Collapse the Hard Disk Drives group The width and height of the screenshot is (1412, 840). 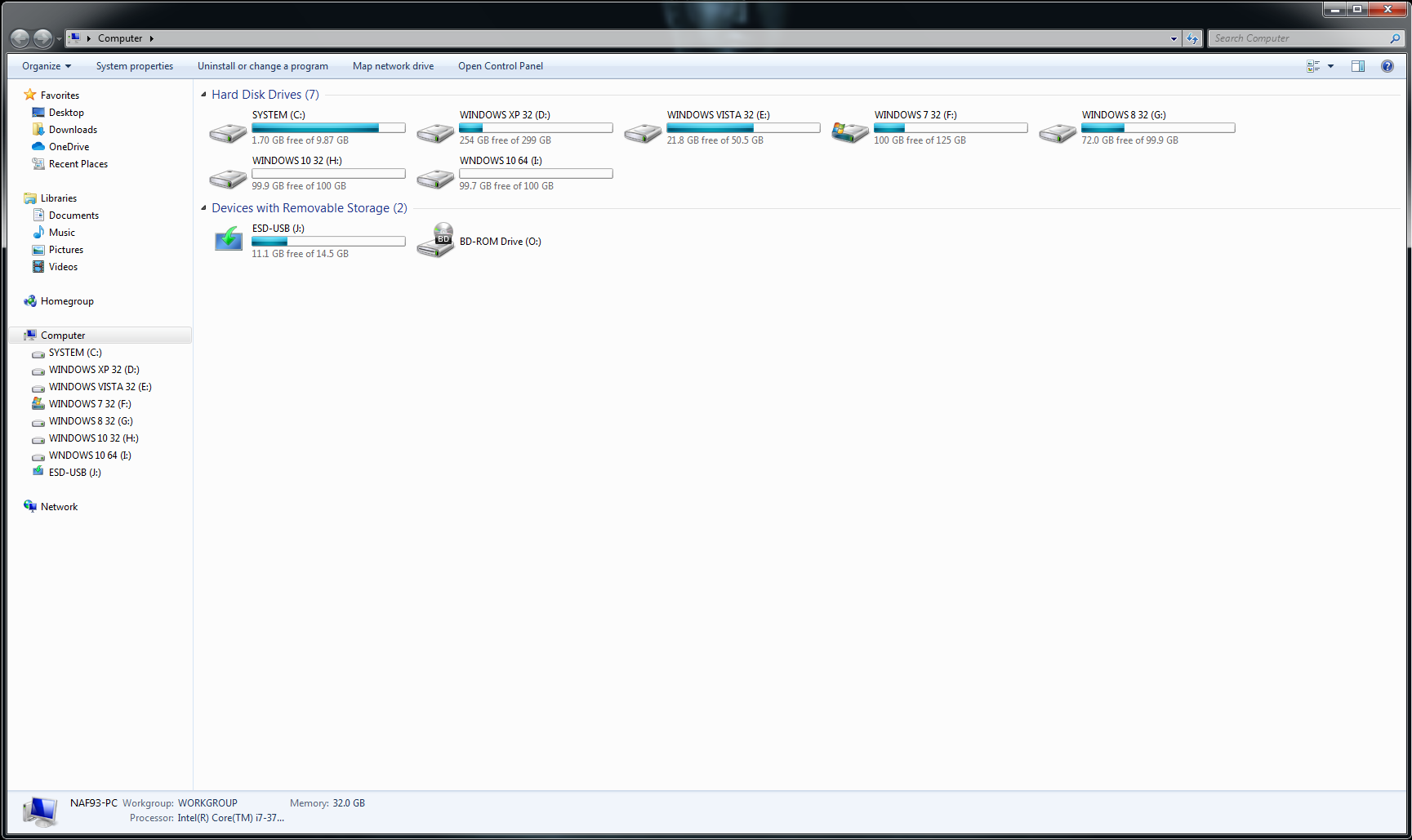pos(203,95)
